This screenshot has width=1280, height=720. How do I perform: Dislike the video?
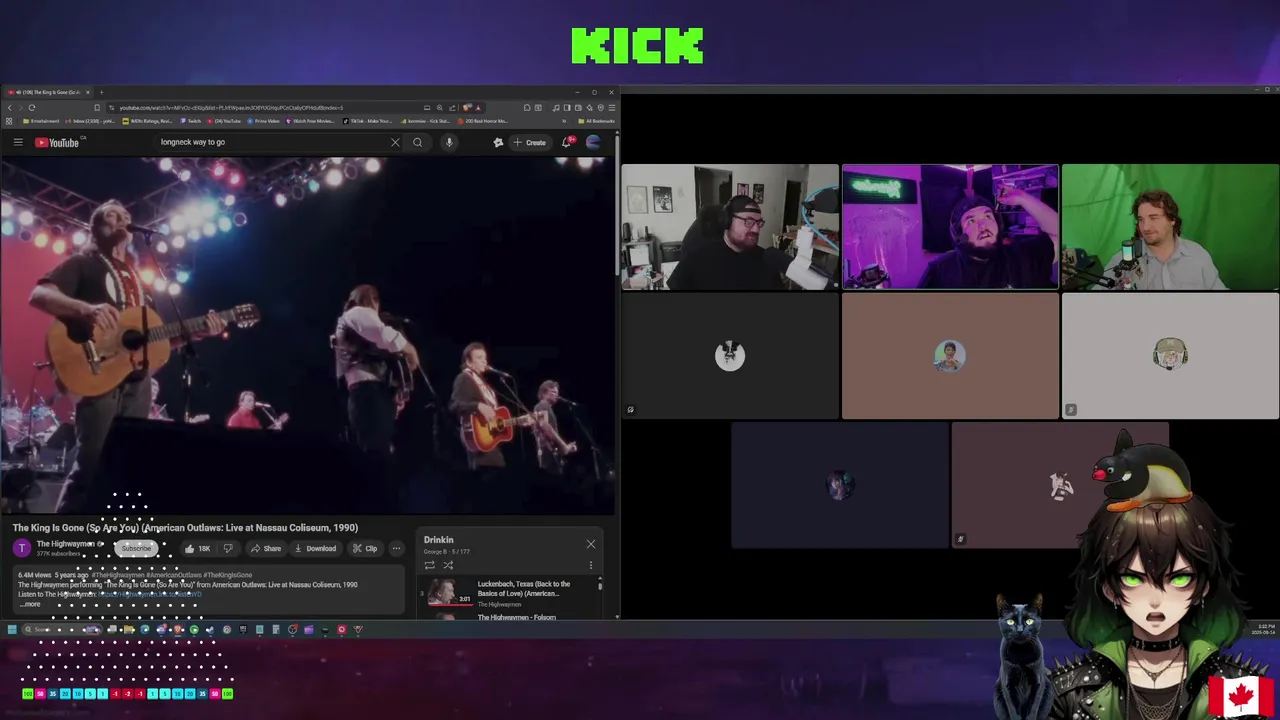click(x=228, y=548)
